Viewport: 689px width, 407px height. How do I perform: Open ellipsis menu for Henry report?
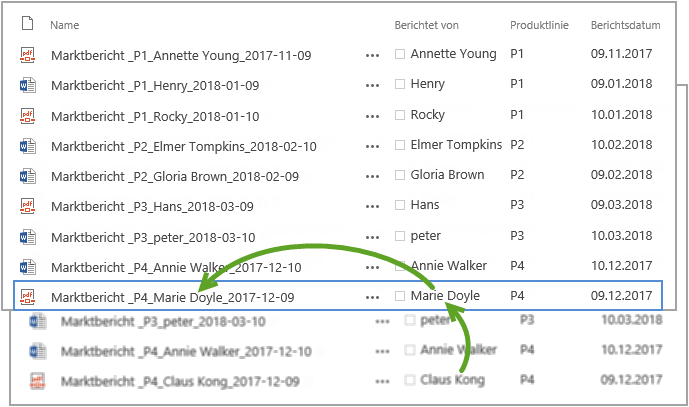pos(372,86)
